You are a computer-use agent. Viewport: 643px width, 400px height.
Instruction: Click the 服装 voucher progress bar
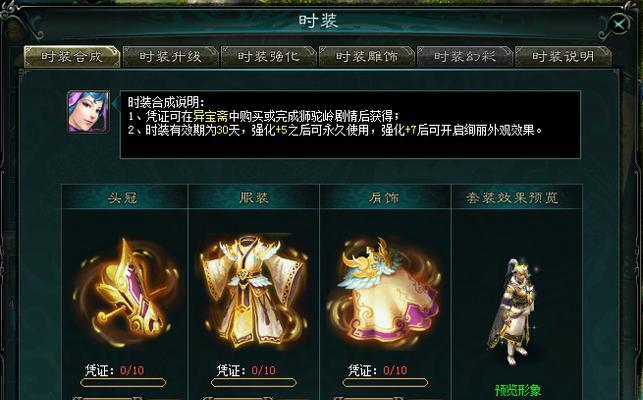tap(254, 383)
